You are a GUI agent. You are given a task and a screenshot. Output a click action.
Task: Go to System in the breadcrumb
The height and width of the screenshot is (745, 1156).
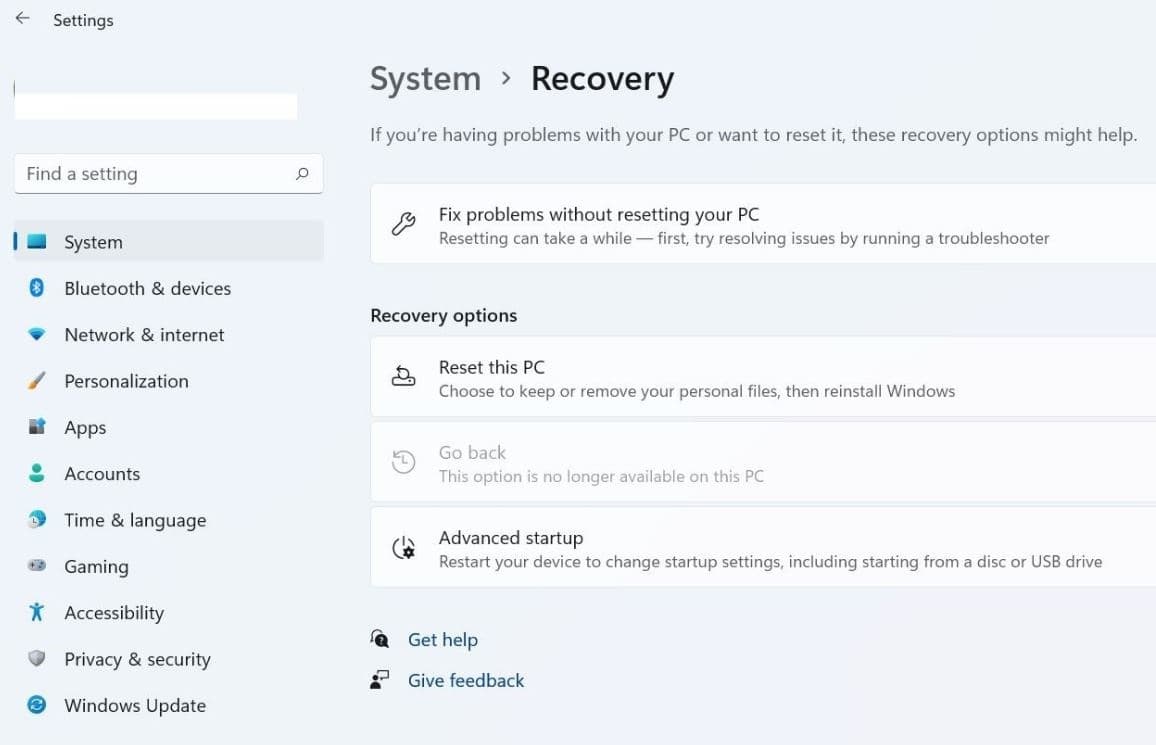pos(425,79)
